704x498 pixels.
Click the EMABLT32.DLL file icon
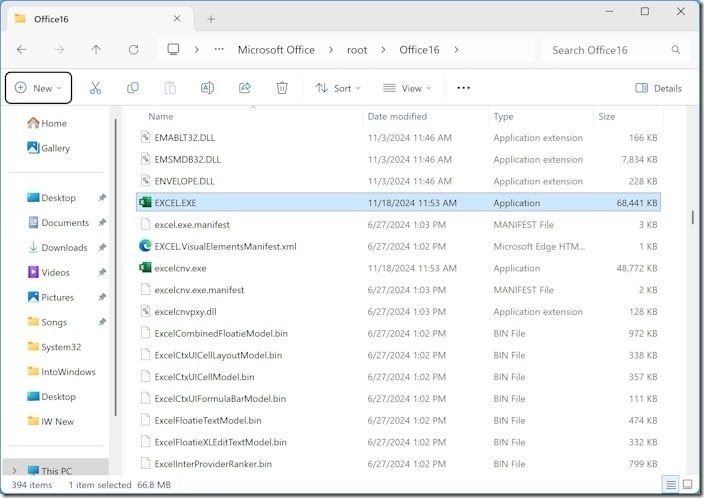(145, 137)
